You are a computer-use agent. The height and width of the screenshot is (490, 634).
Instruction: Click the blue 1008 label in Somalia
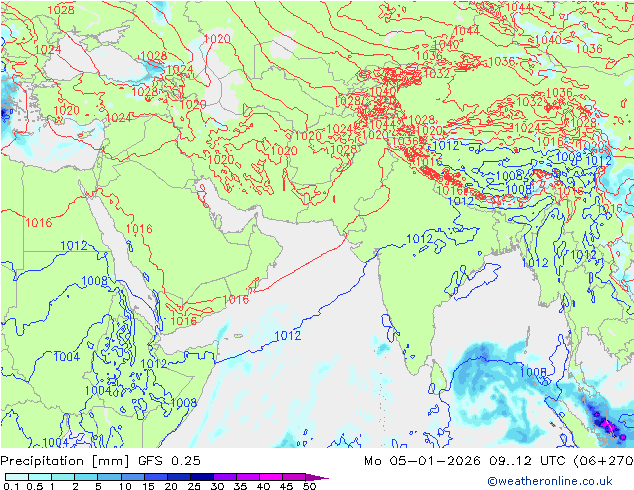click(x=184, y=403)
